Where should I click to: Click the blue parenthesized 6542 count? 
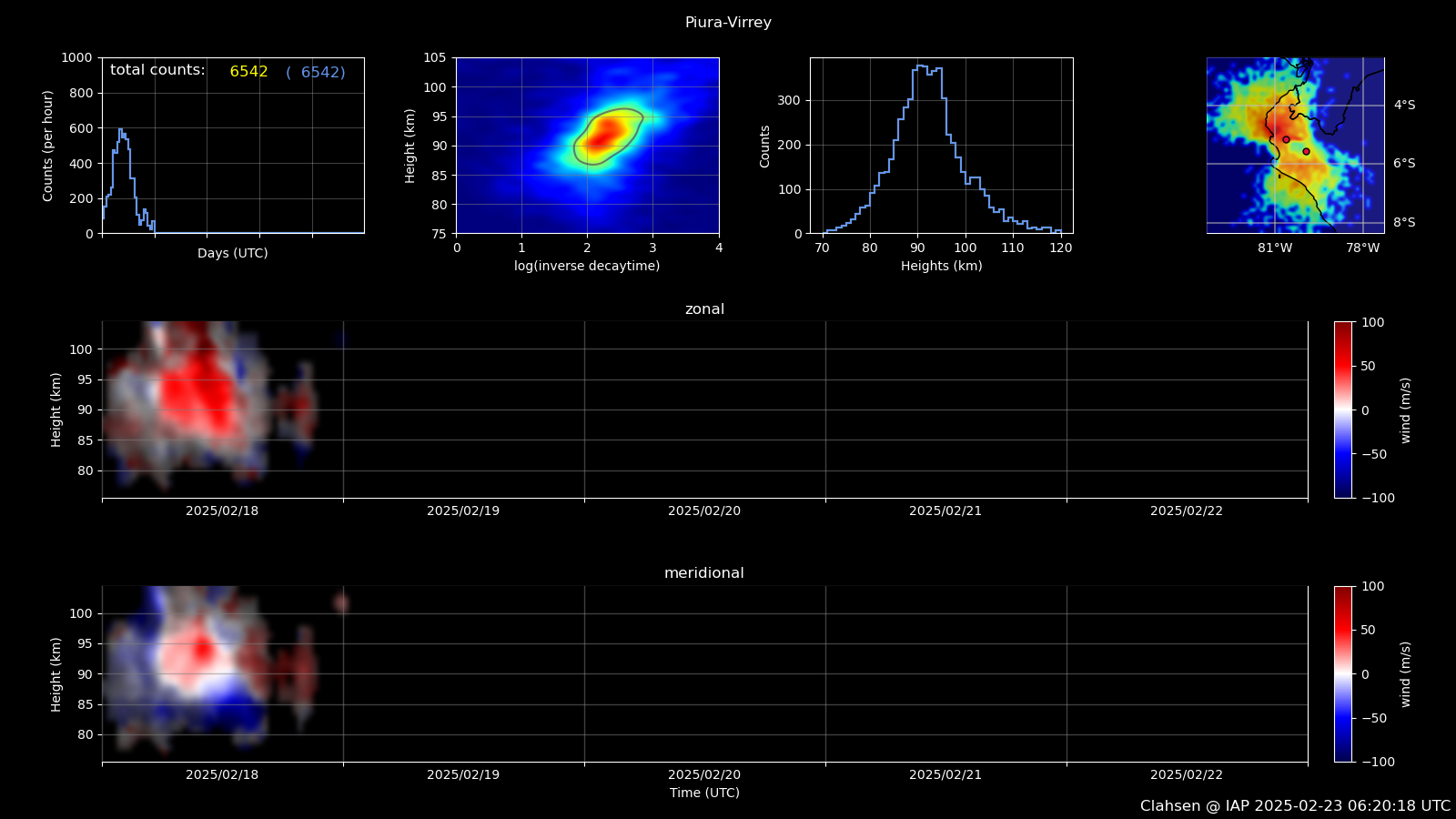316,72
